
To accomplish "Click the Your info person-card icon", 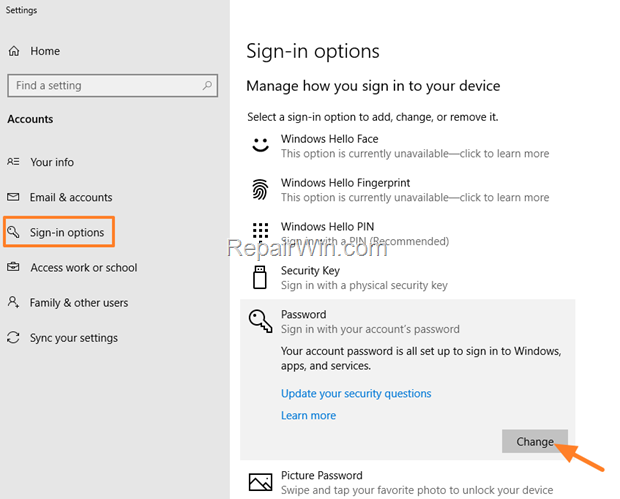I will [13, 162].
